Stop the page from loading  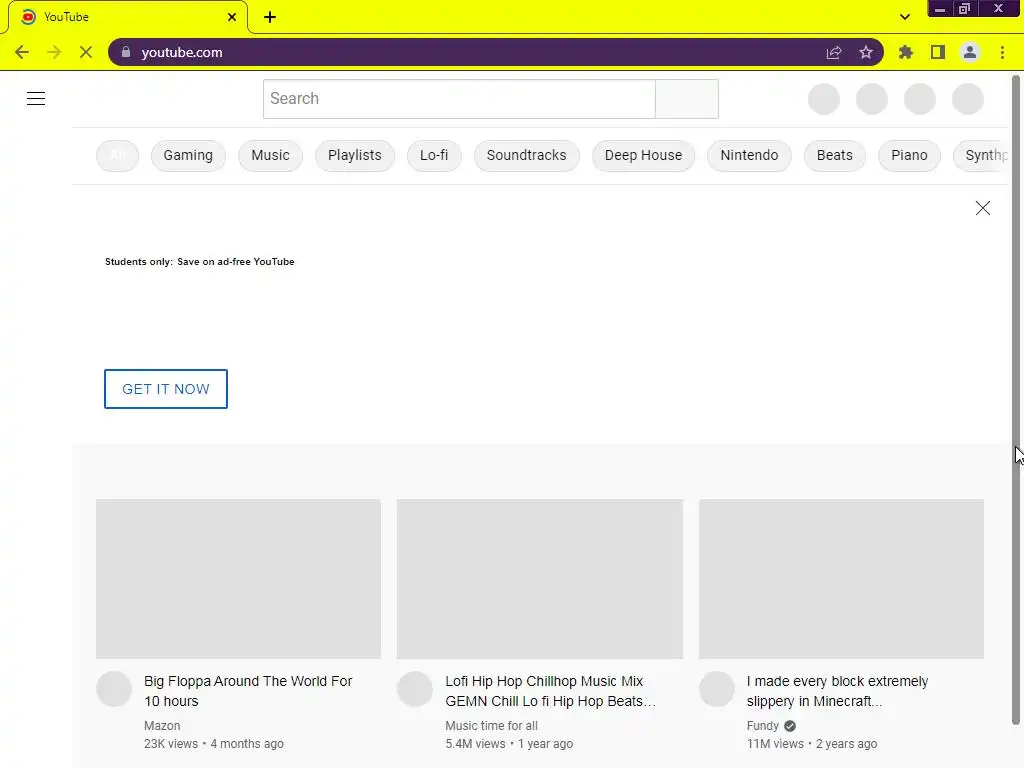coord(86,52)
